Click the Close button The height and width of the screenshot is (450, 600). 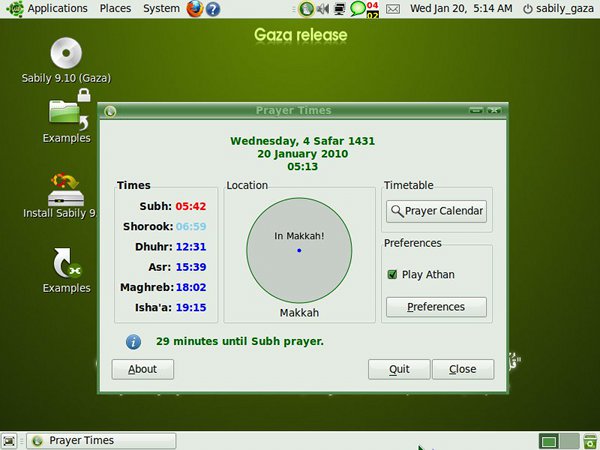click(x=463, y=369)
